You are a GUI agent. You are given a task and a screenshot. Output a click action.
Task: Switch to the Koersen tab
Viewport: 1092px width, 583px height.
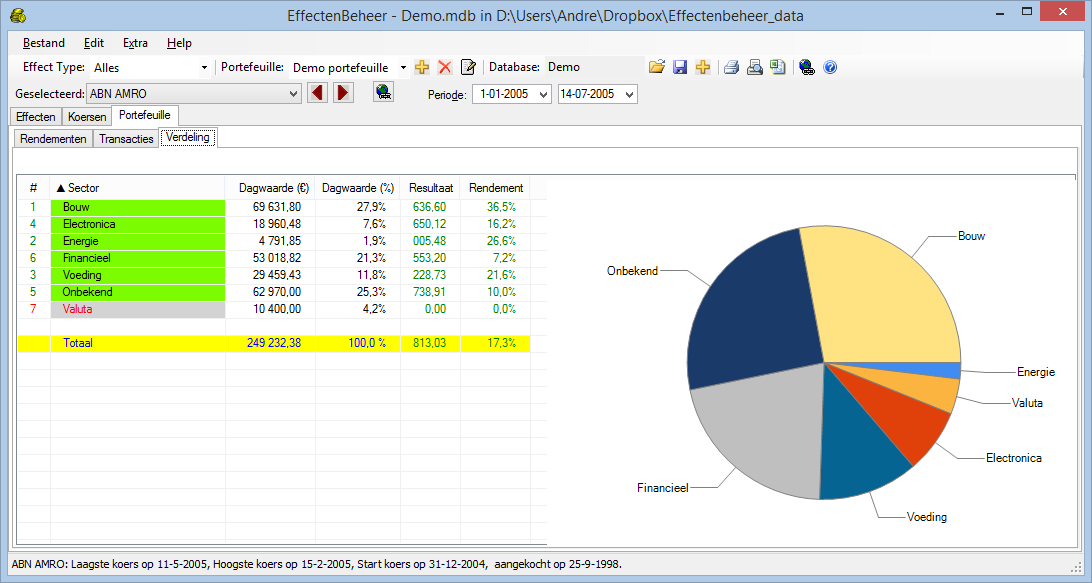click(x=87, y=117)
